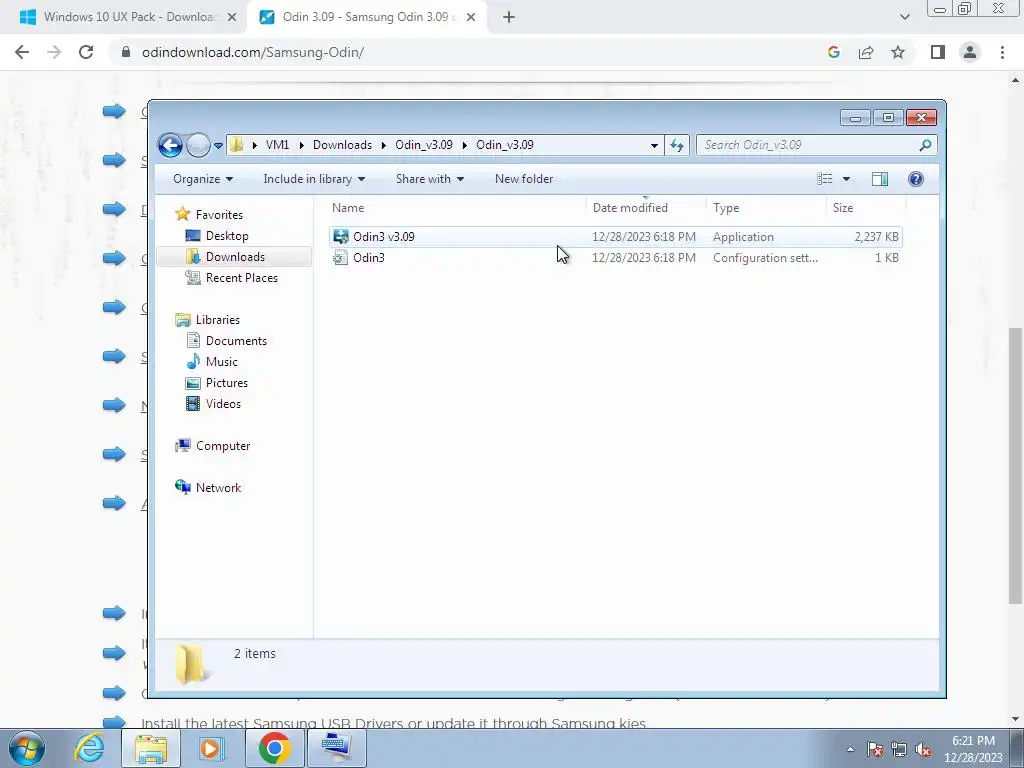Open Chrome three-dot menu
The height and width of the screenshot is (768, 1024).
pyautogui.click(x=1002, y=52)
